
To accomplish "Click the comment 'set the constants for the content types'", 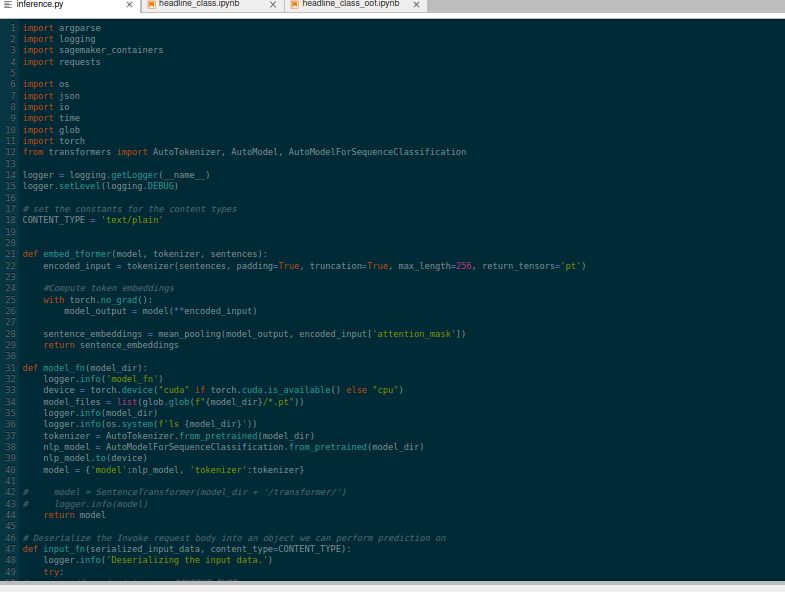I will pyautogui.click(x=130, y=209).
